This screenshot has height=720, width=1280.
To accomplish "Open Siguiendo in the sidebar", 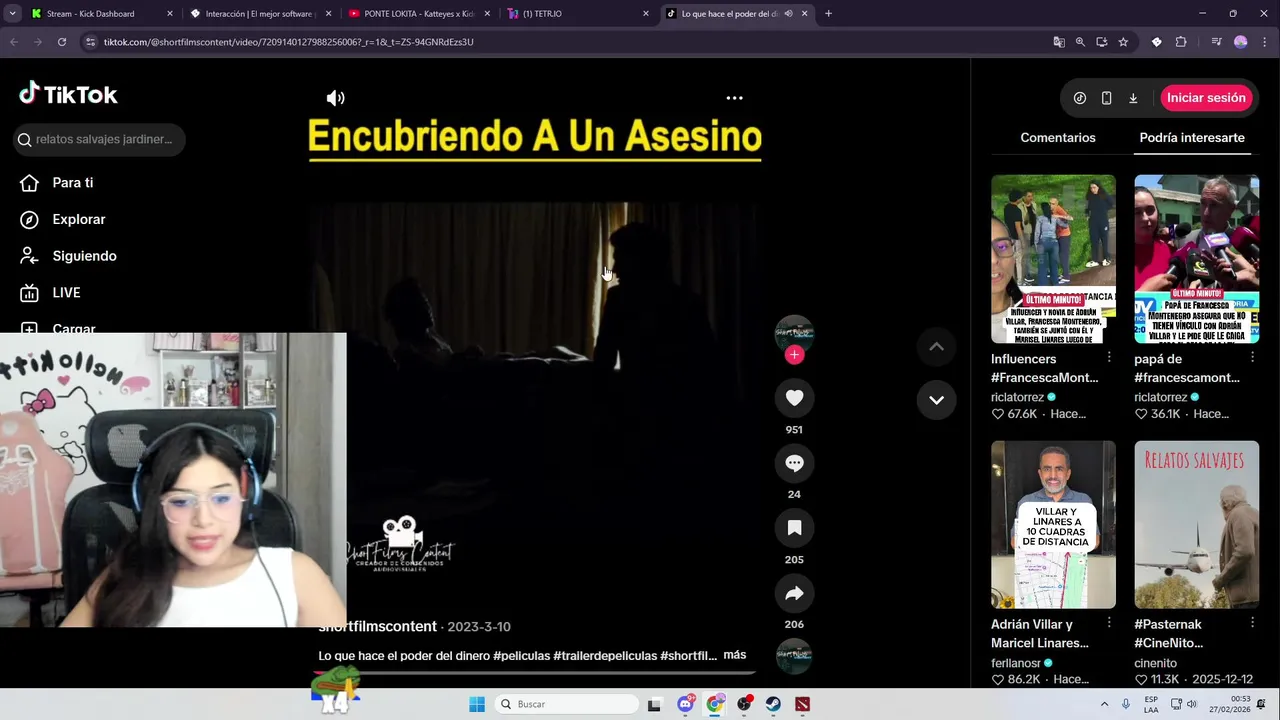I will tap(84, 256).
